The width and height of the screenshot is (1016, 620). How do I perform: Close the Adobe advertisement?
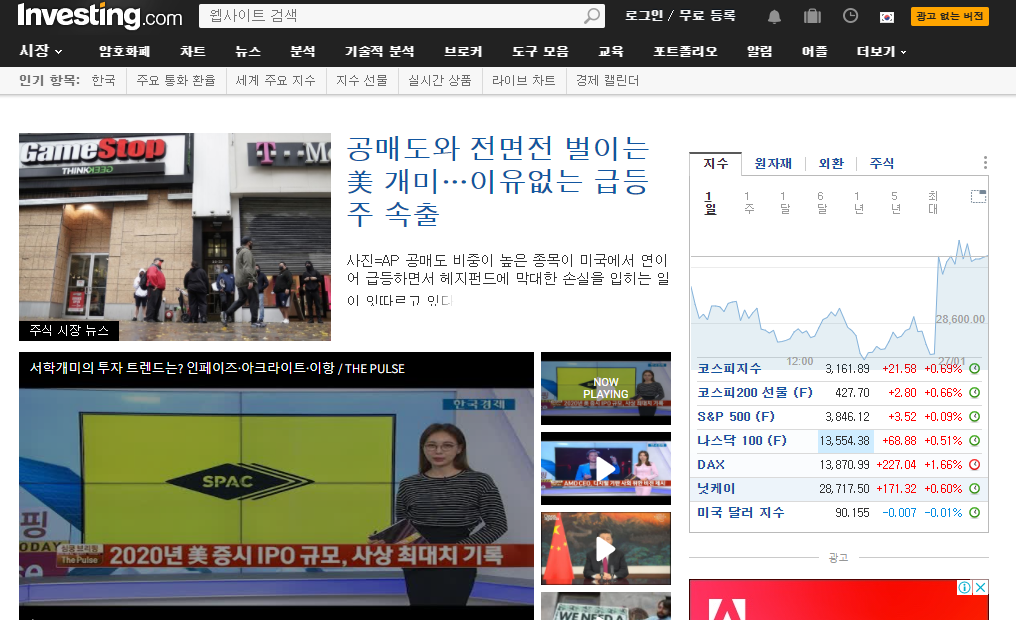[x=980, y=587]
